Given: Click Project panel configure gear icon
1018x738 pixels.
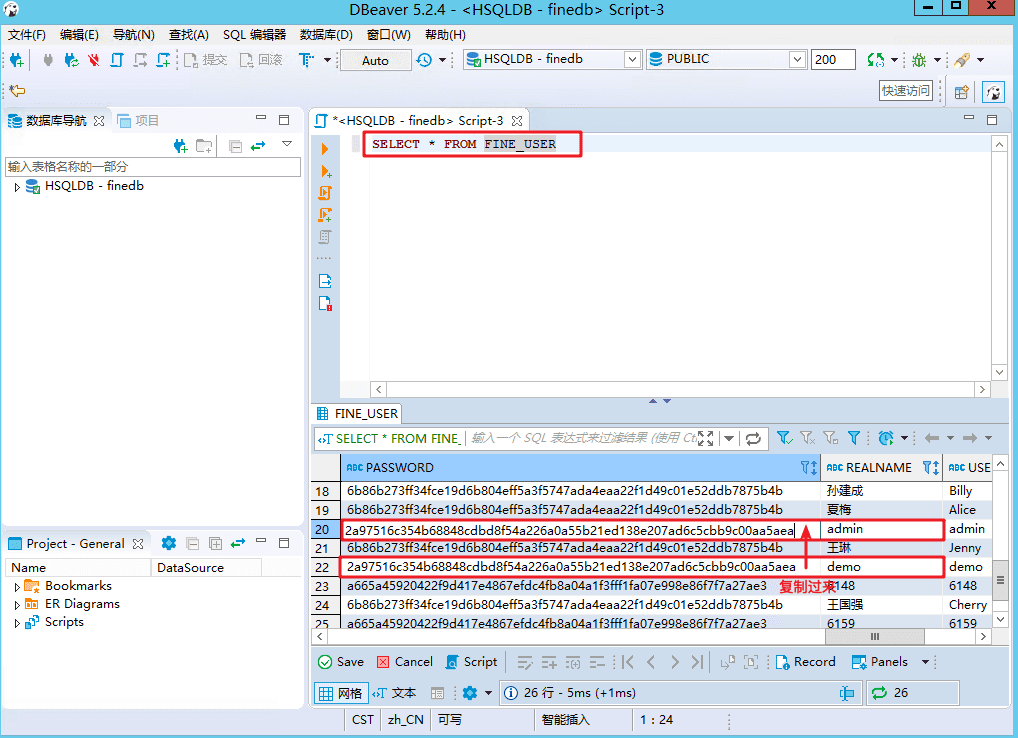Looking at the screenshot, I should coord(169,543).
